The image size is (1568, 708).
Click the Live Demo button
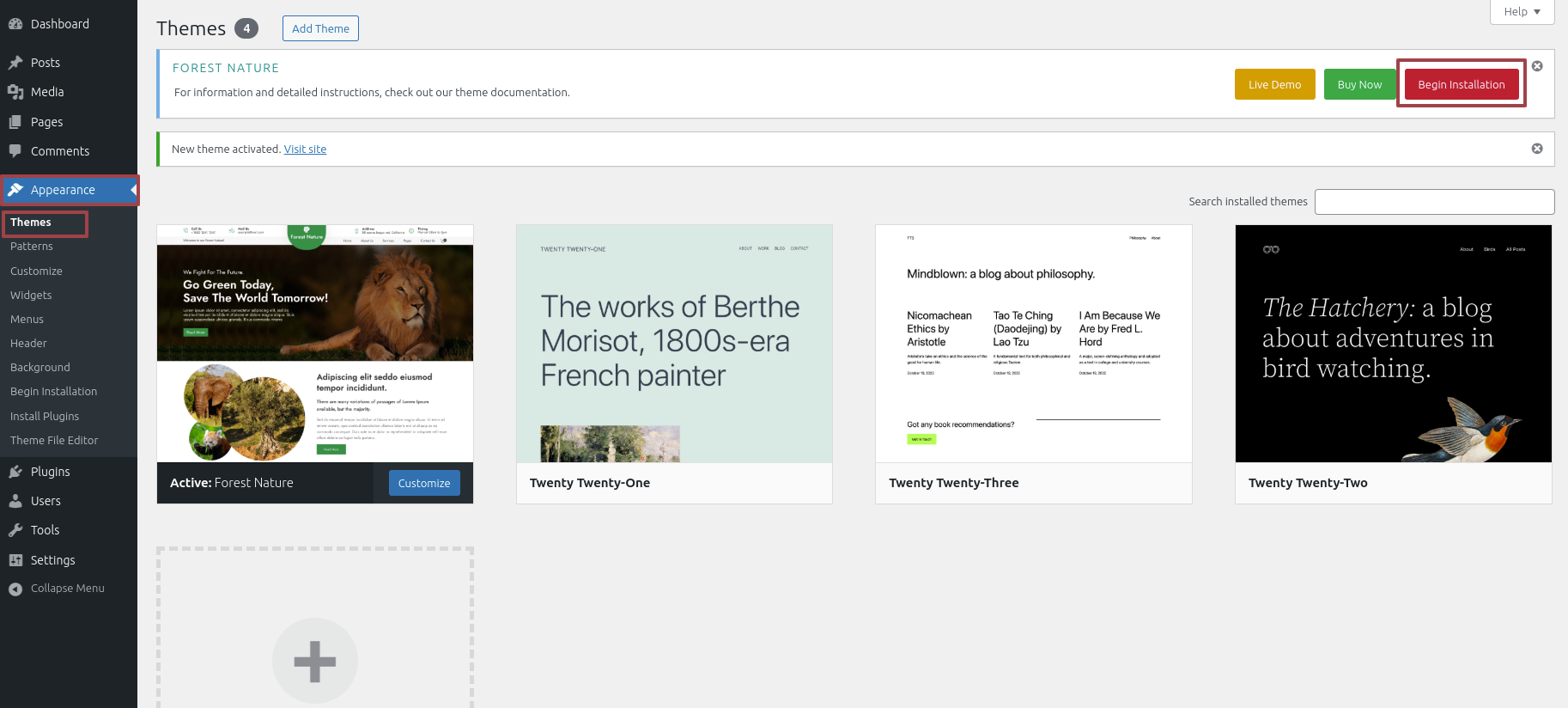point(1274,84)
